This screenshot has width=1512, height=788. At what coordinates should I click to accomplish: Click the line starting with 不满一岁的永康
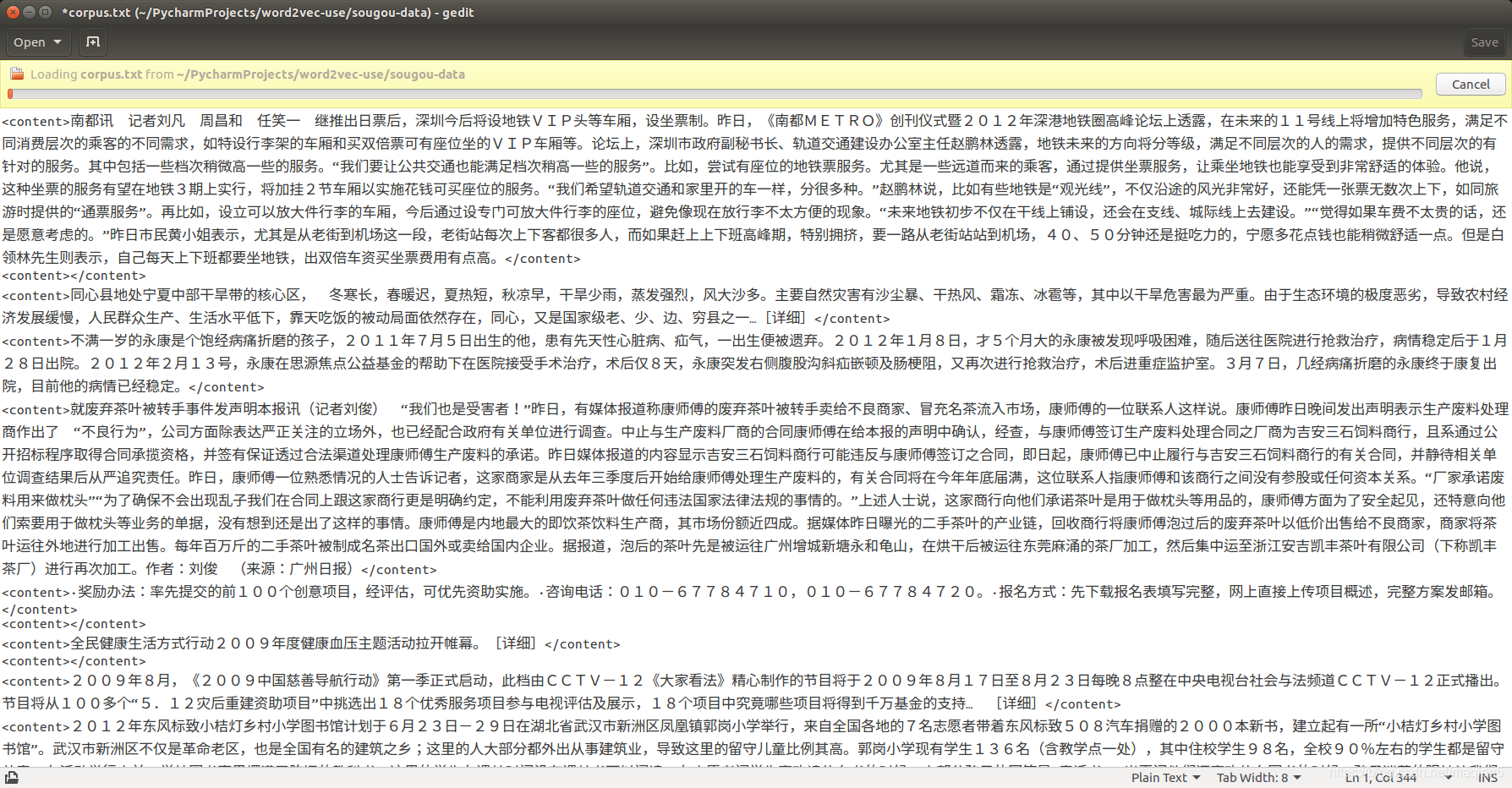tap(756, 341)
